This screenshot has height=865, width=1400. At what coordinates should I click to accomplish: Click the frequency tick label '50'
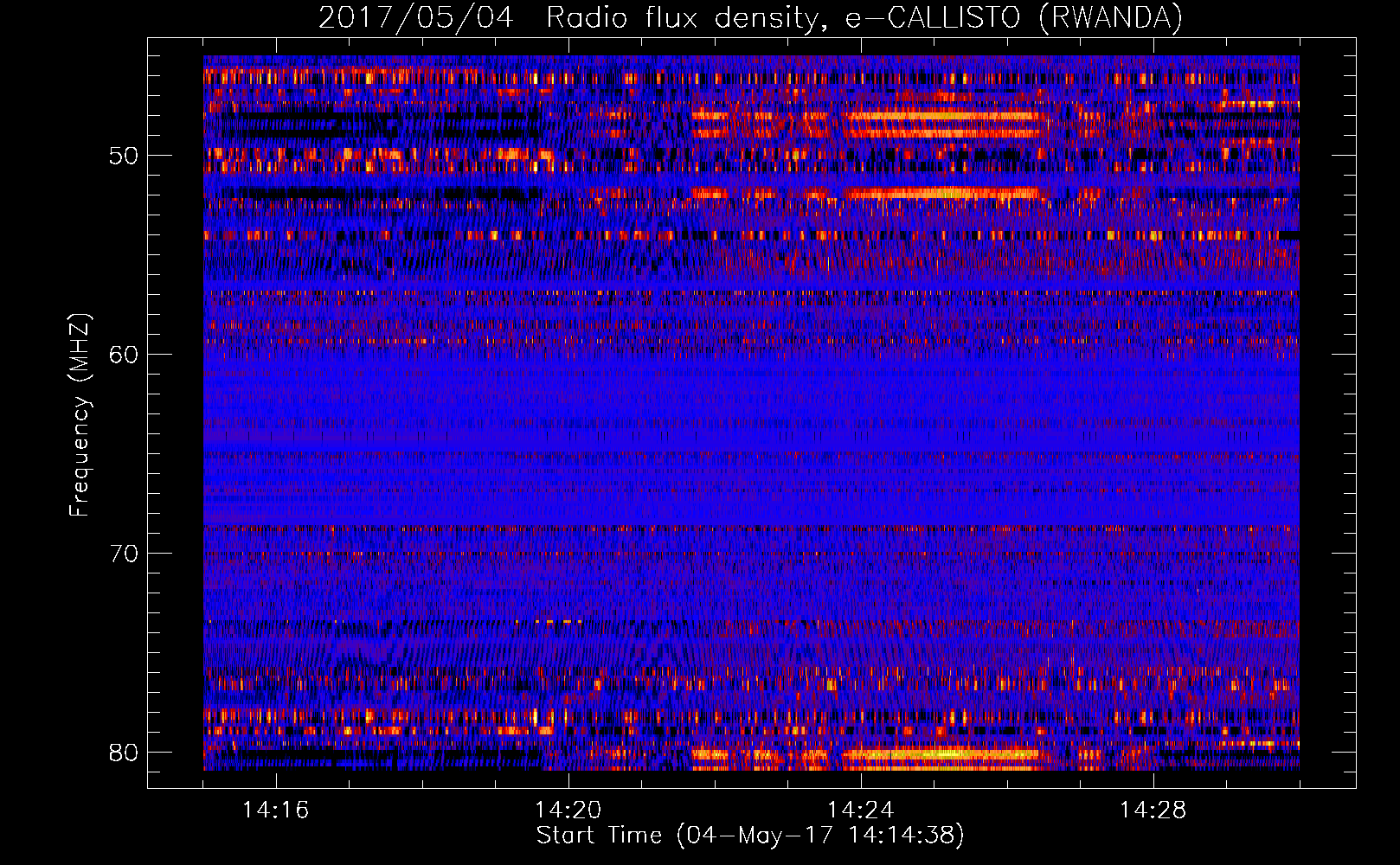124,156
